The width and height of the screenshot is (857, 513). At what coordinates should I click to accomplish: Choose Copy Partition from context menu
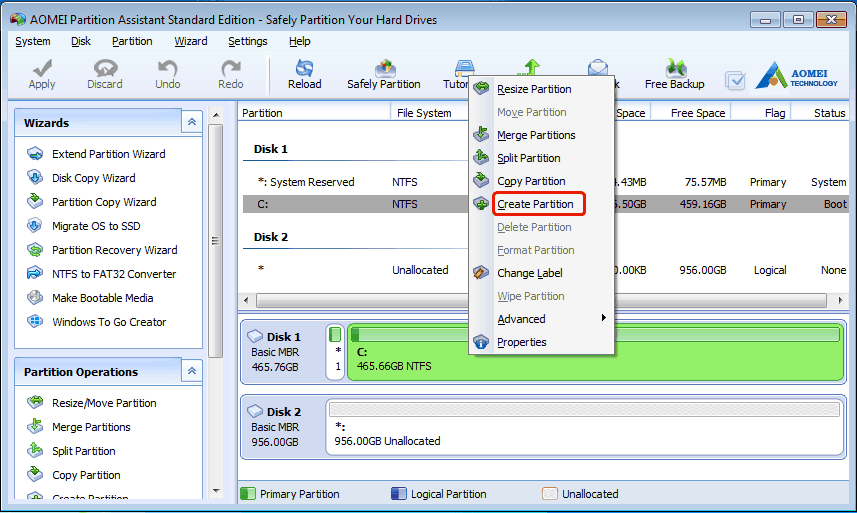pyautogui.click(x=542, y=181)
